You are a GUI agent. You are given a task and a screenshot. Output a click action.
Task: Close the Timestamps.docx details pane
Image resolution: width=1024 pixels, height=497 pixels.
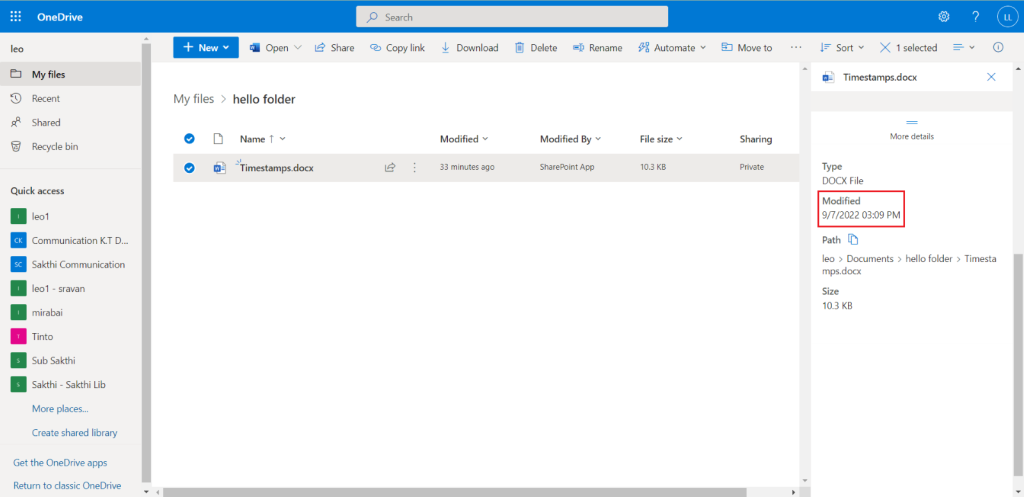pos(991,77)
